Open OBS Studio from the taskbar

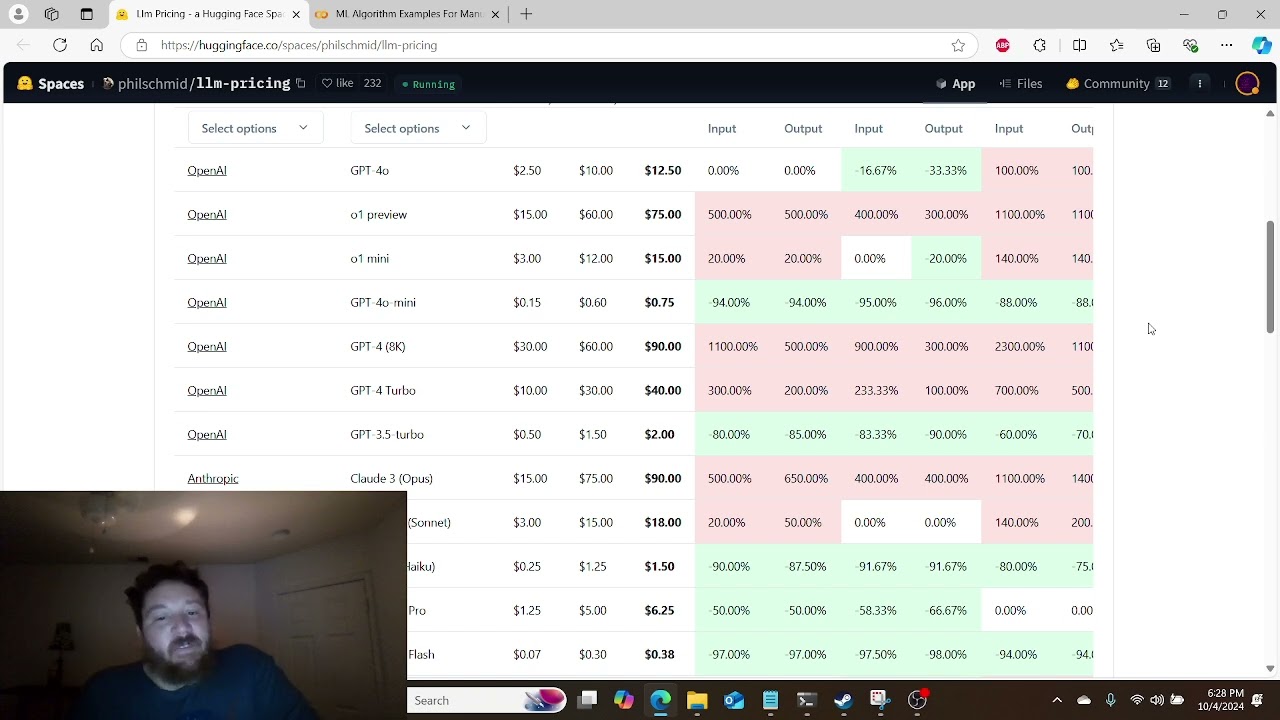click(x=917, y=700)
